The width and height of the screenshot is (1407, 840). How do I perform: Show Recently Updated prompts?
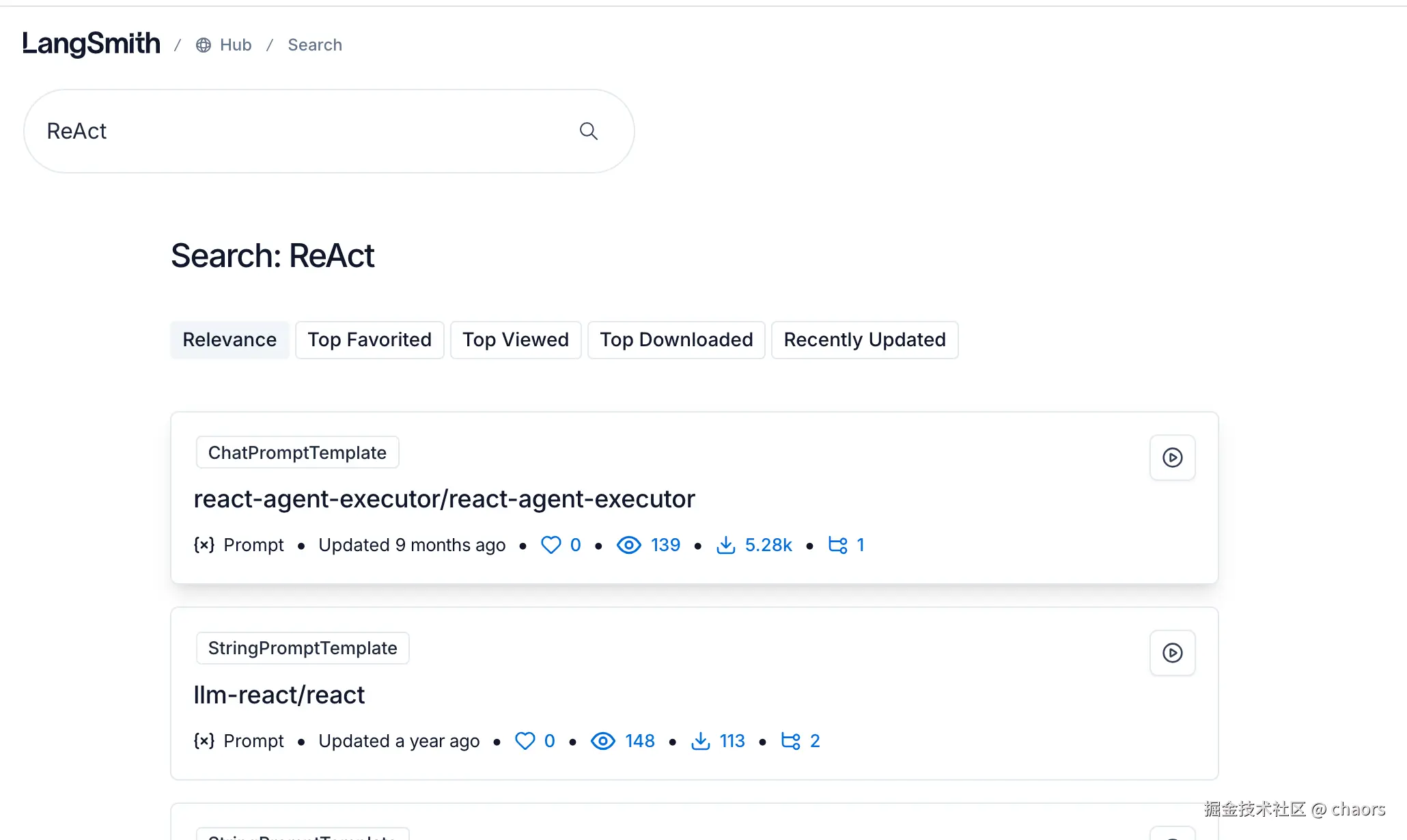click(x=865, y=340)
